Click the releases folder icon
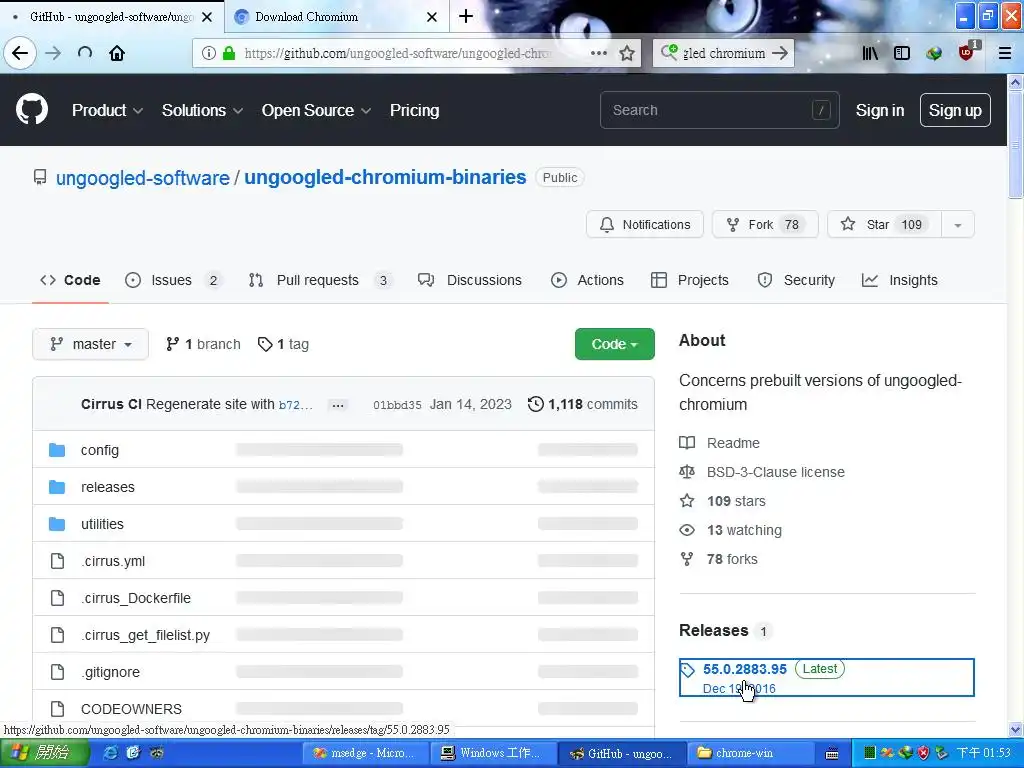The height and width of the screenshot is (768, 1024). (x=57, y=487)
